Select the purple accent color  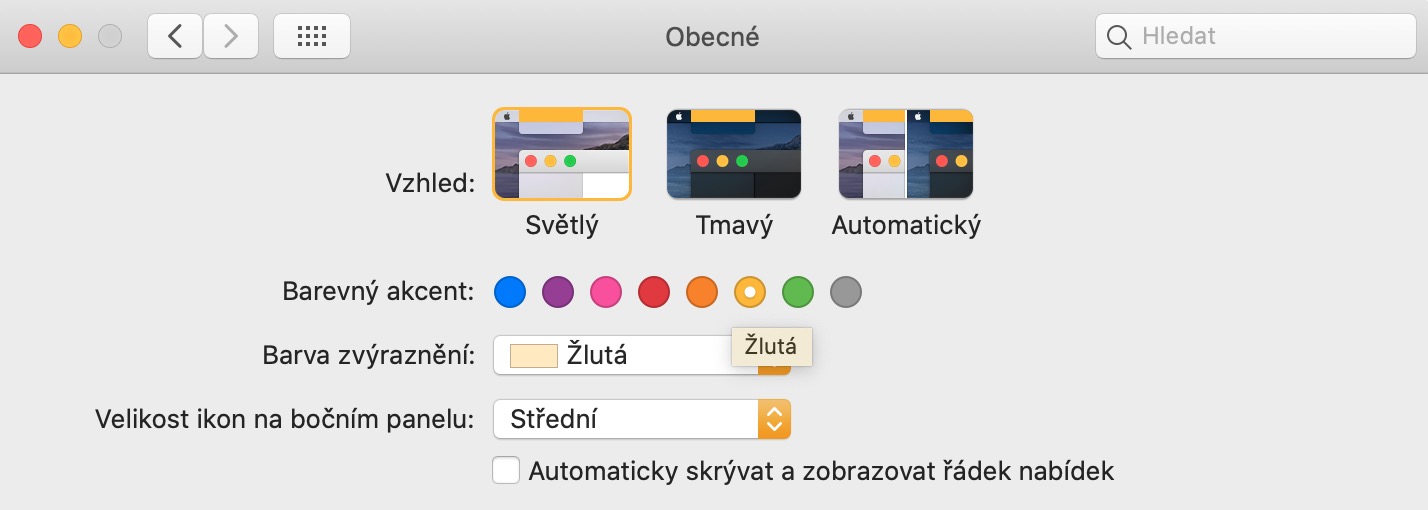[558, 293]
